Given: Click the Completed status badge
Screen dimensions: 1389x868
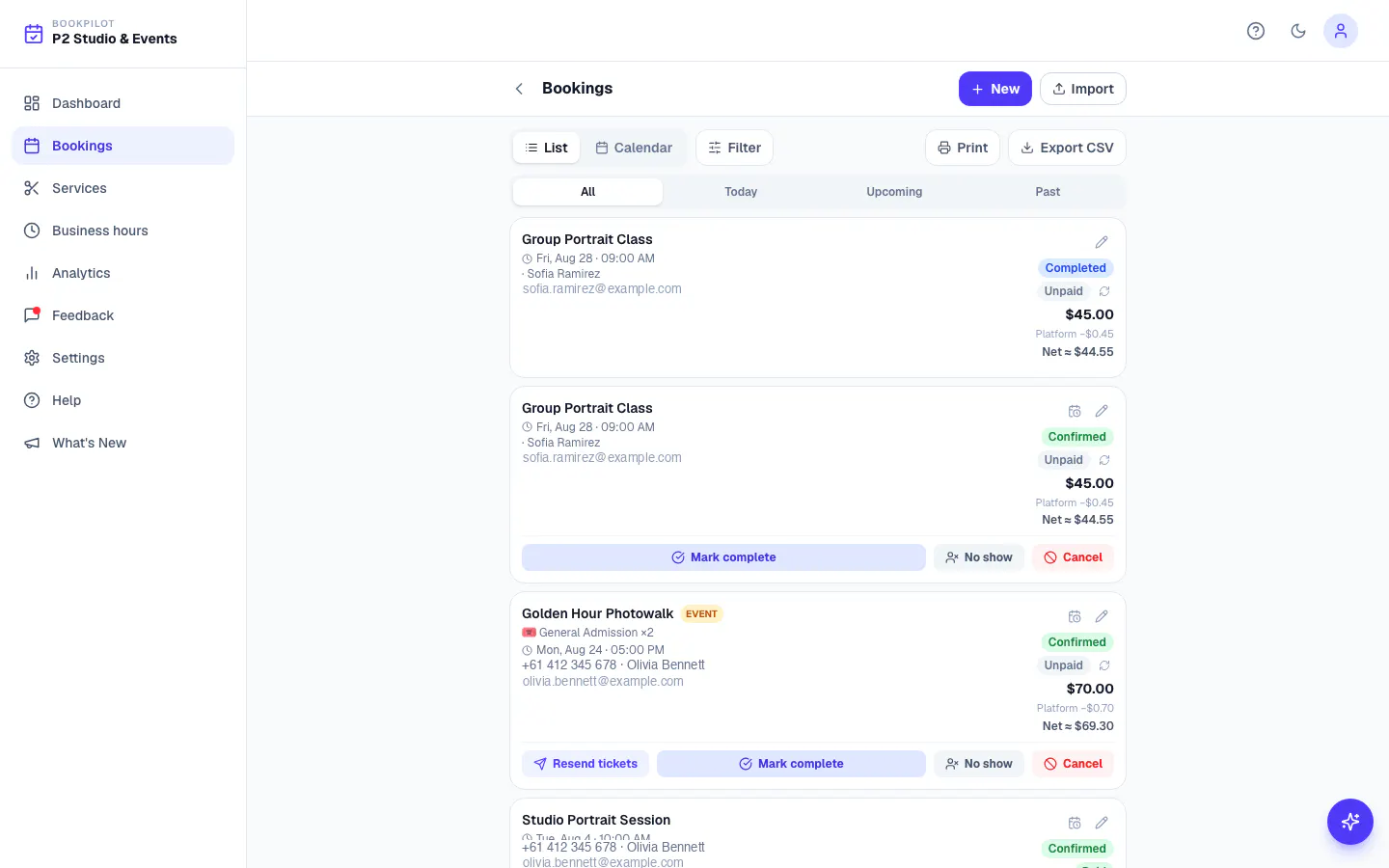Looking at the screenshot, I should tap(1076, 268).
